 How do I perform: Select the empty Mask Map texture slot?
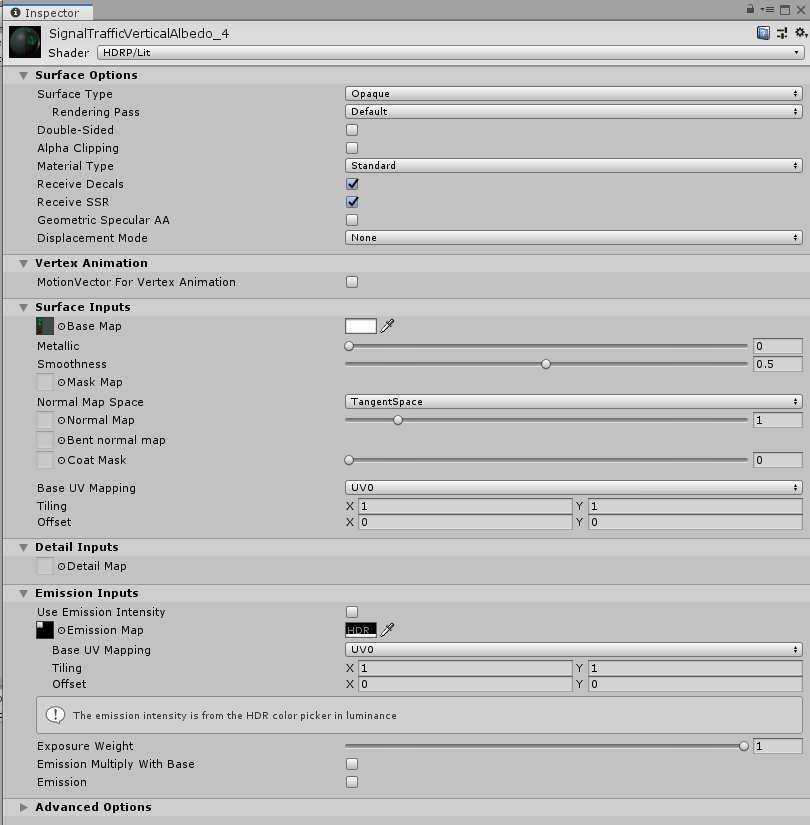point(45,382)
